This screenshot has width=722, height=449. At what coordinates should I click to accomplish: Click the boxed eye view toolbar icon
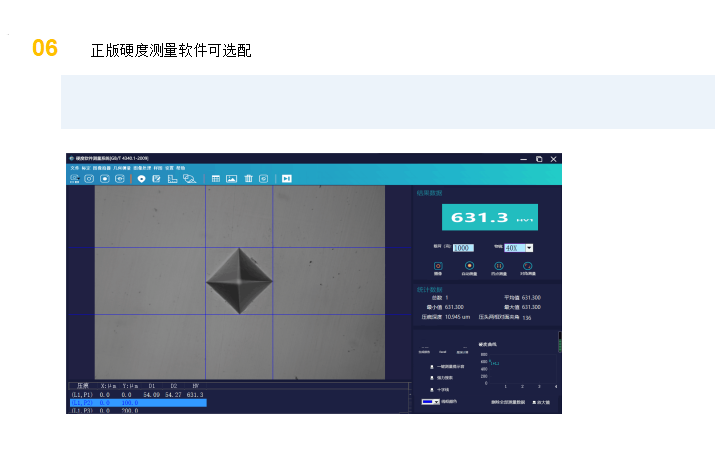pyautogui.click(x=263, y=179)
